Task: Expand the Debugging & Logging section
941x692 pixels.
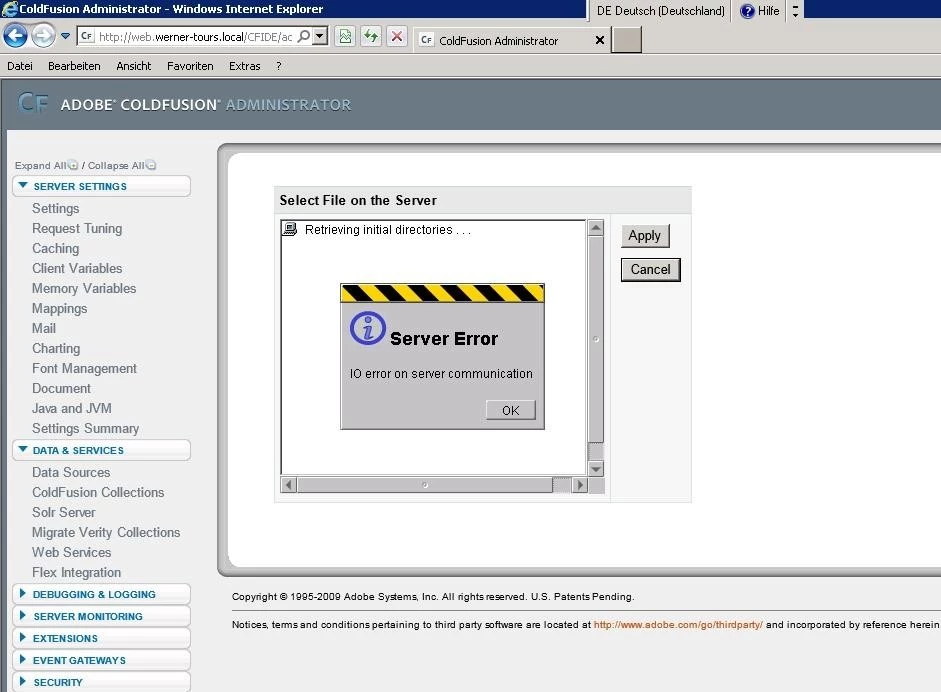Action: (x=101, y=594)
